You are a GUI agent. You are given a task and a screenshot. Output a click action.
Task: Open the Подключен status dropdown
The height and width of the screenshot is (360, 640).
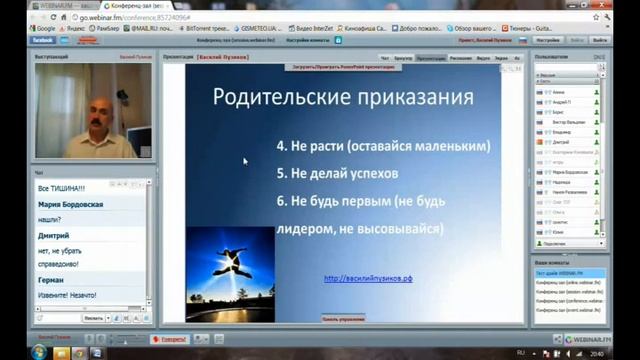pyautogui.click(x=570, y=244)
